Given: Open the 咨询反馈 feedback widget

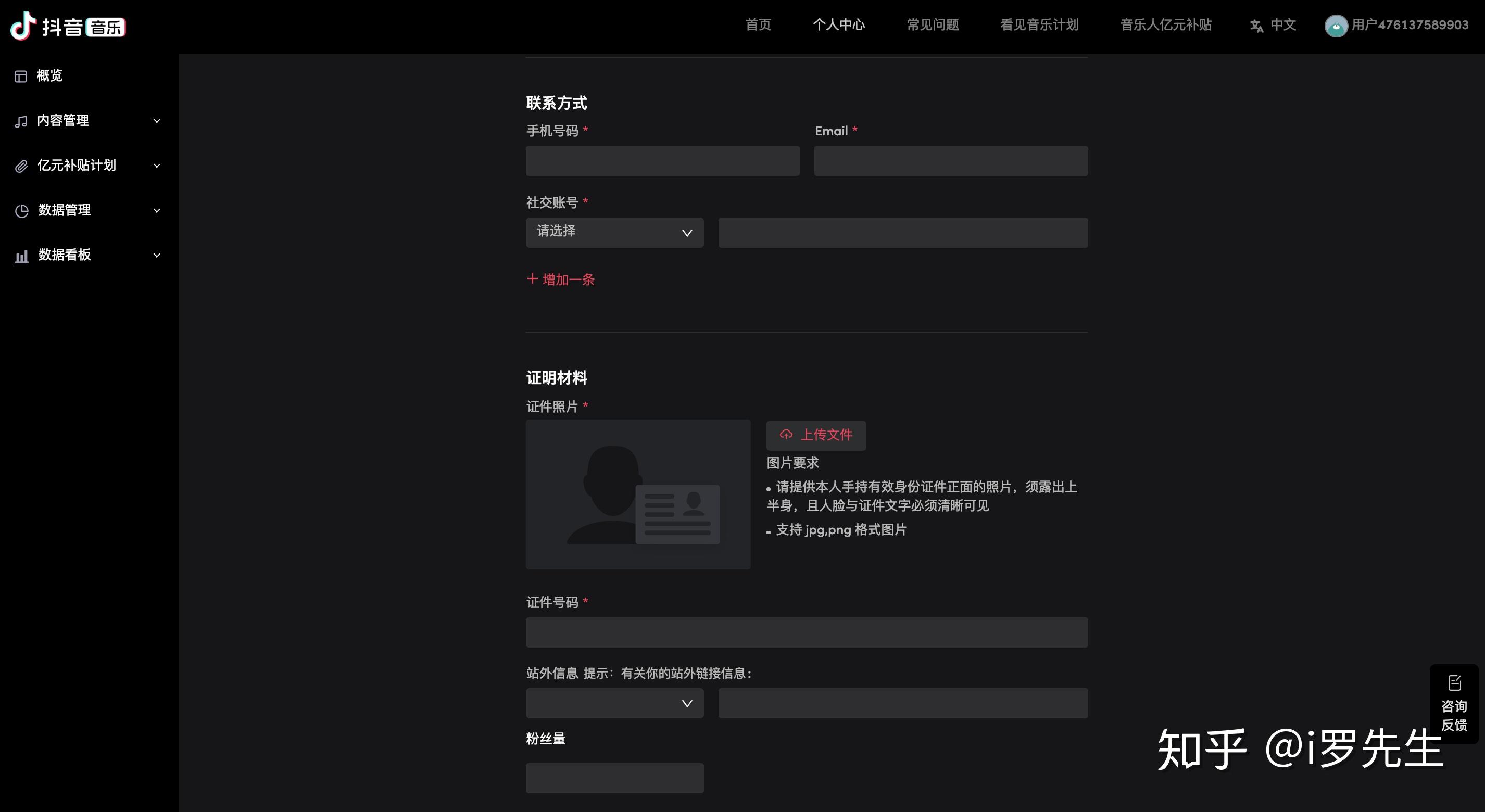Looking at the screenshot, I should click(x=1454, y=704).
